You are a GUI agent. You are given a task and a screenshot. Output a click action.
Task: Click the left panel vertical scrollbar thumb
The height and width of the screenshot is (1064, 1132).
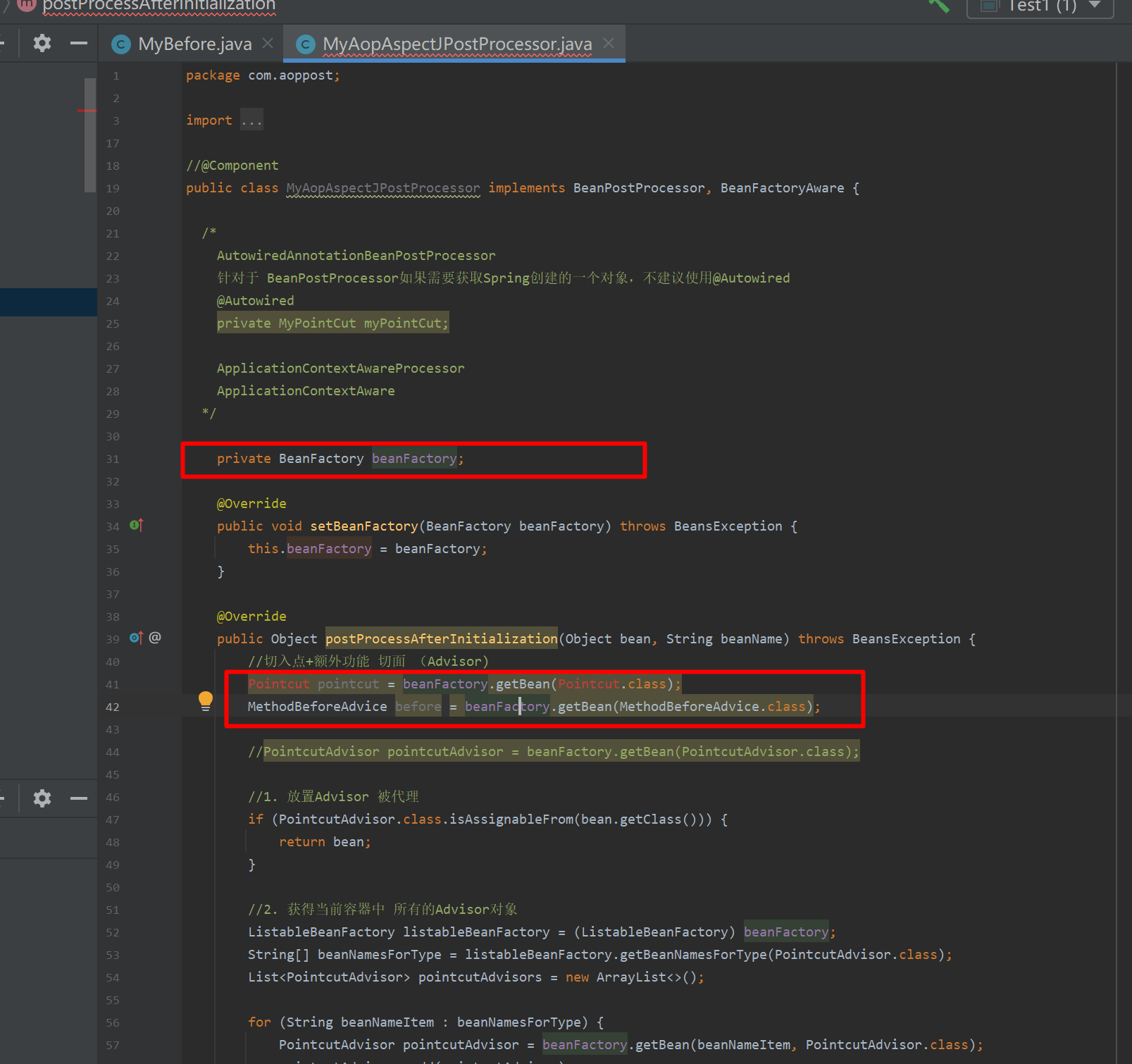click(x=90, y=135)
